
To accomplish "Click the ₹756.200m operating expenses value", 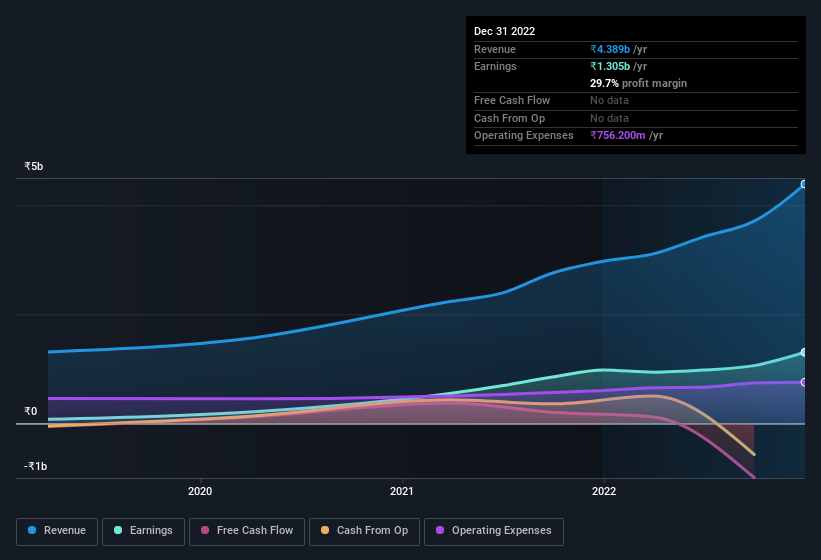I will point(618,135).
